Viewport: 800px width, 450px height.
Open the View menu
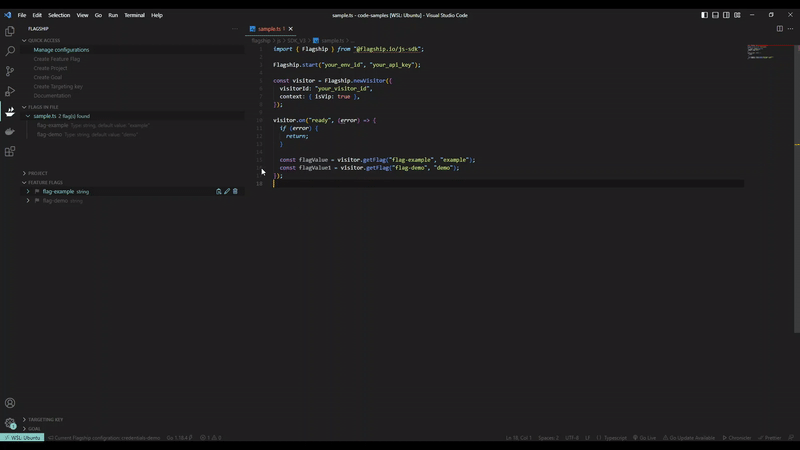pos(82,15)
